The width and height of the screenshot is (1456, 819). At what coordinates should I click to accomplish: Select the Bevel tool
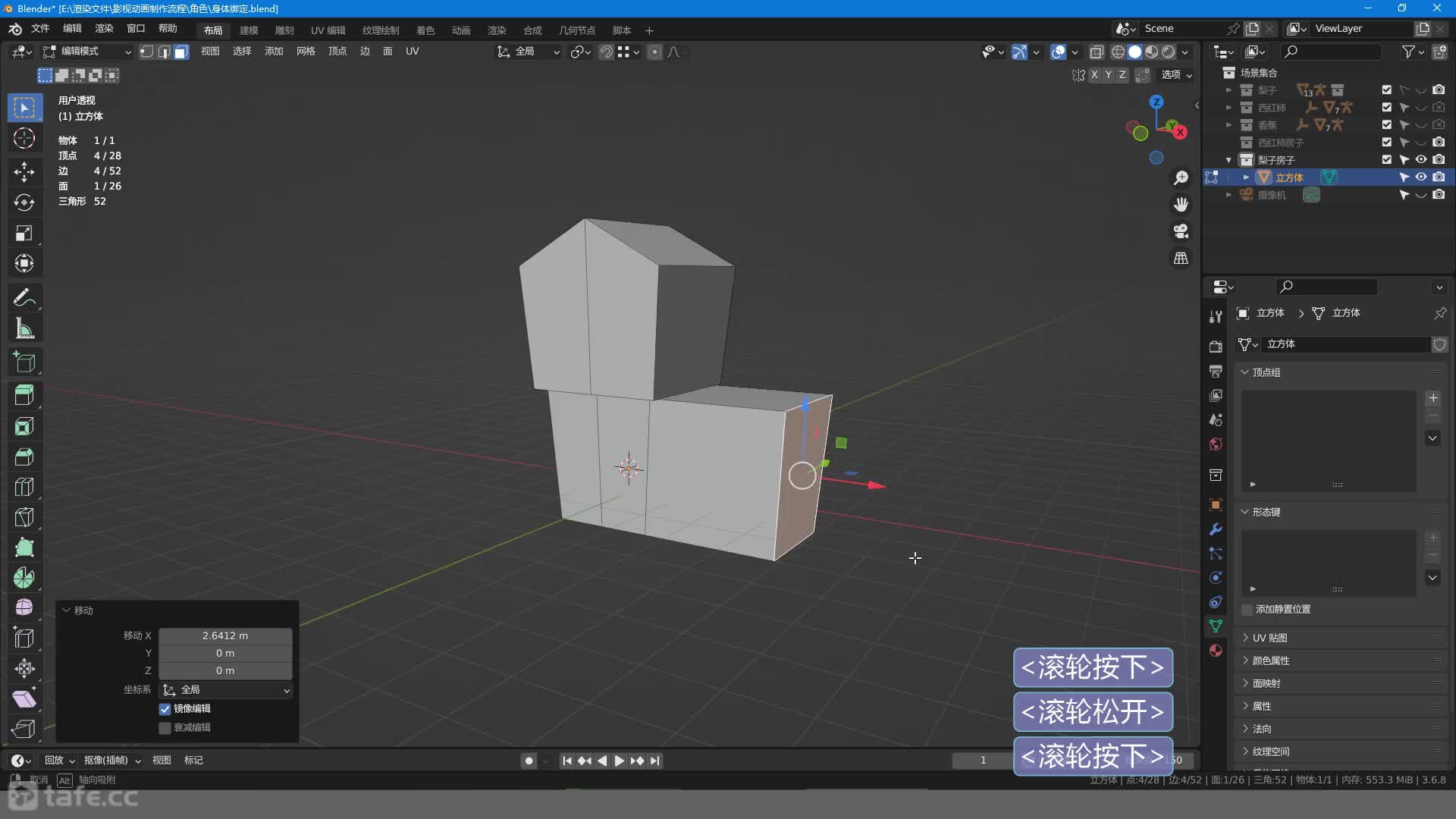pyautogui.click(x=24, y=457)
